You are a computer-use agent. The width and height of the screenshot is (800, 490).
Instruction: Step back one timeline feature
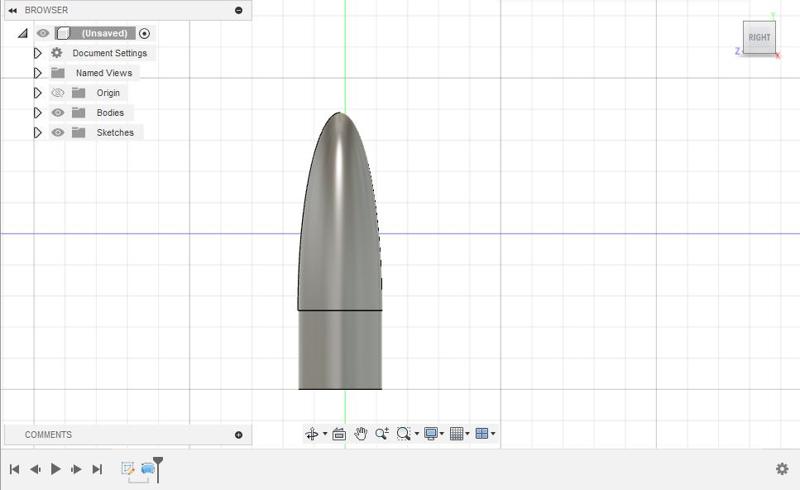(35, 469)
